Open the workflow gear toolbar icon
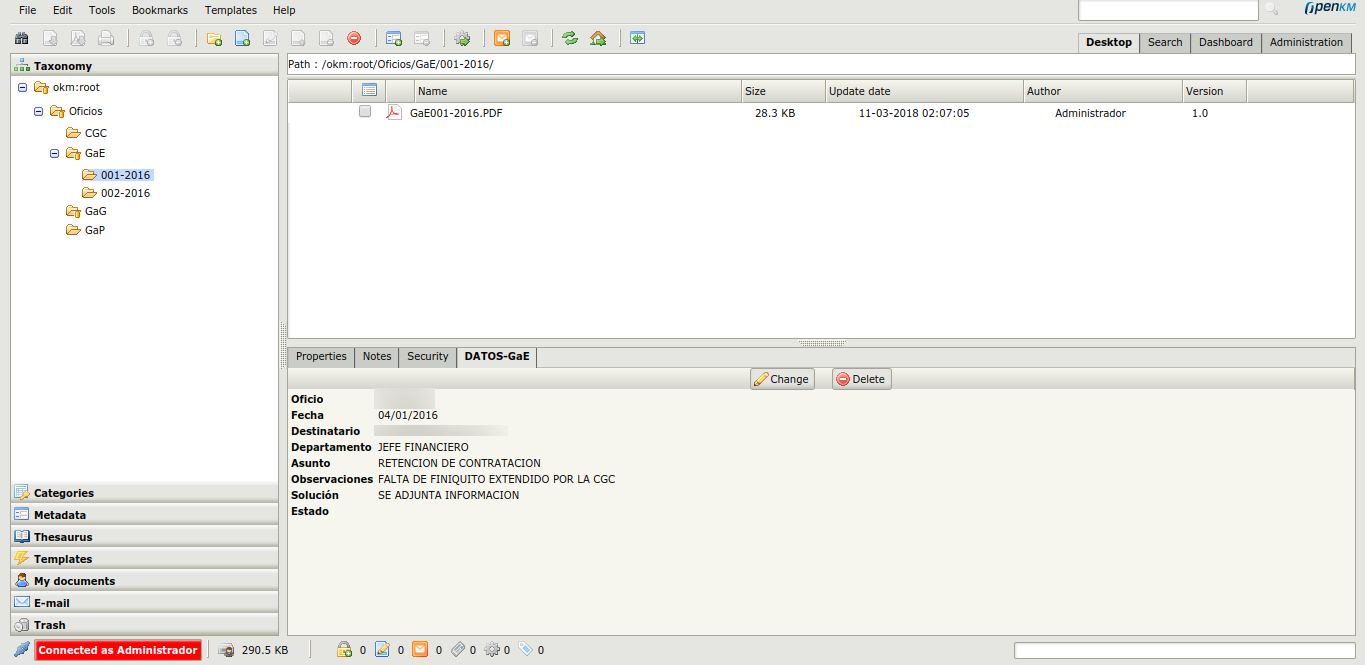1365x665 pixels. click(x=462, y=37)
